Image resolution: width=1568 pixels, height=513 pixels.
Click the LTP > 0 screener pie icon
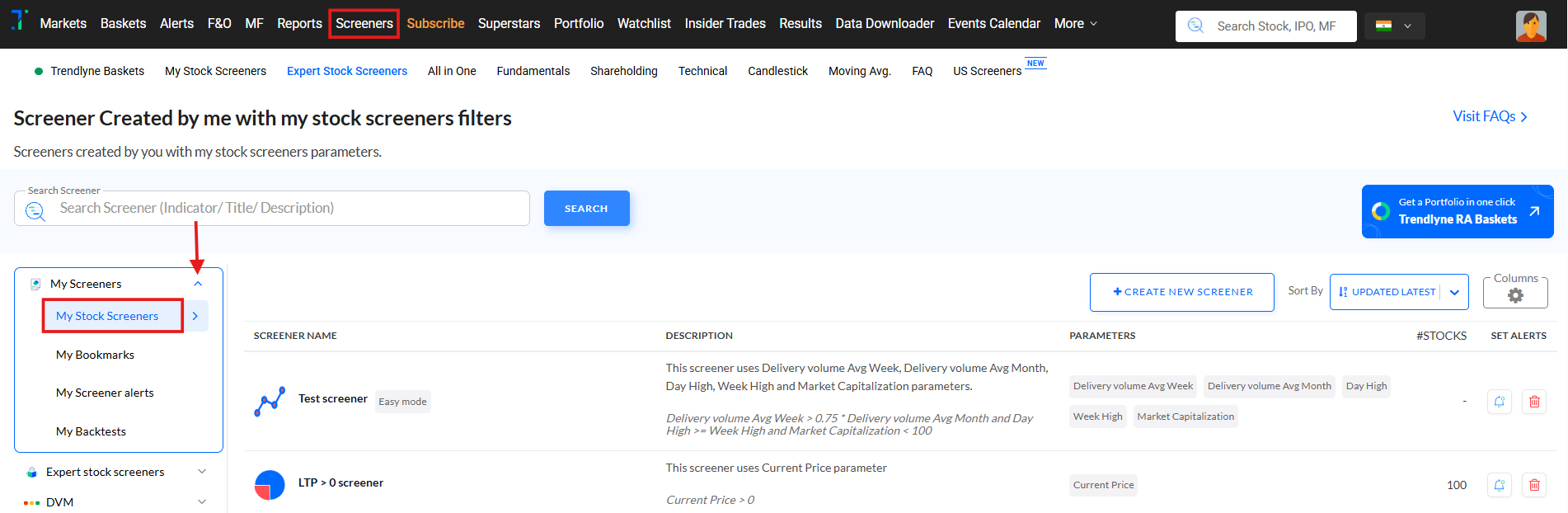(270, 485)
